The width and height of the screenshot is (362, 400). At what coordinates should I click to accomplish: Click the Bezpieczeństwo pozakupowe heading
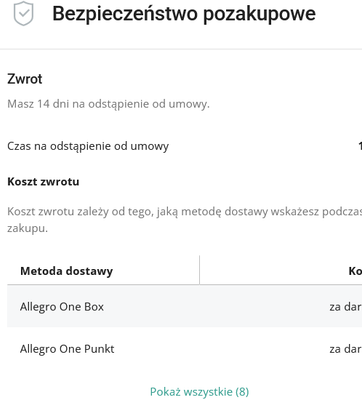(184, 14)
